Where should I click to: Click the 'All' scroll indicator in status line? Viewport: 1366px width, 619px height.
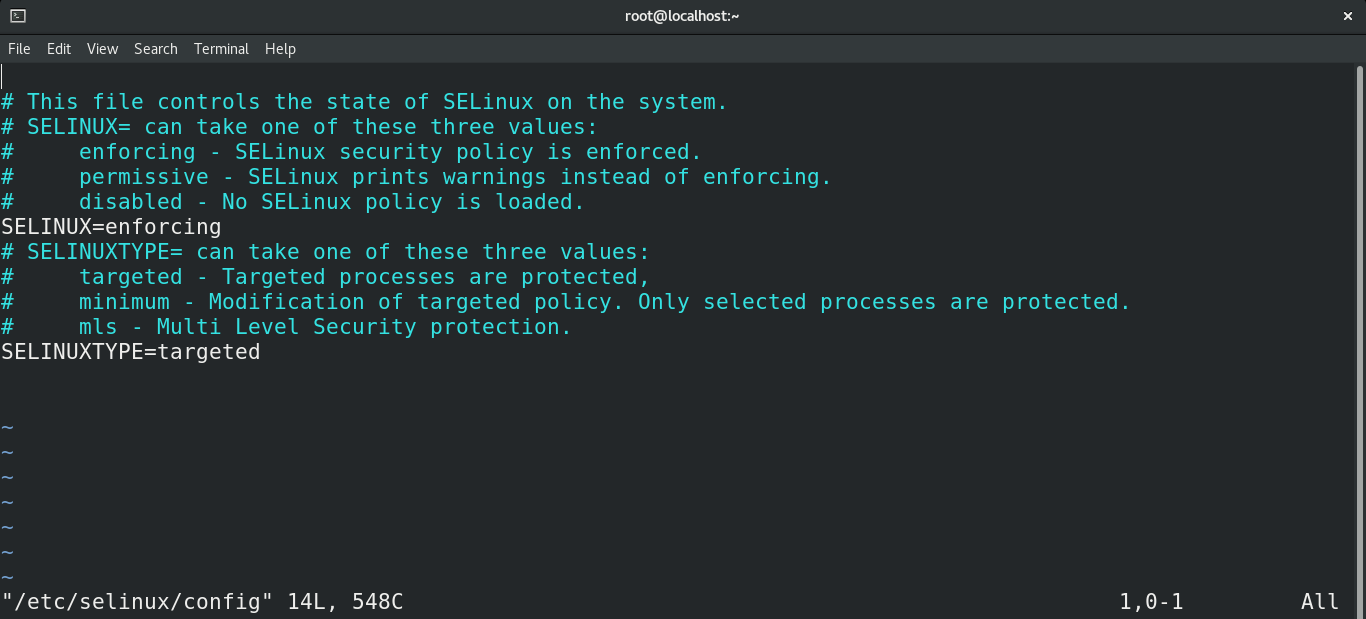coord(1319,602)
